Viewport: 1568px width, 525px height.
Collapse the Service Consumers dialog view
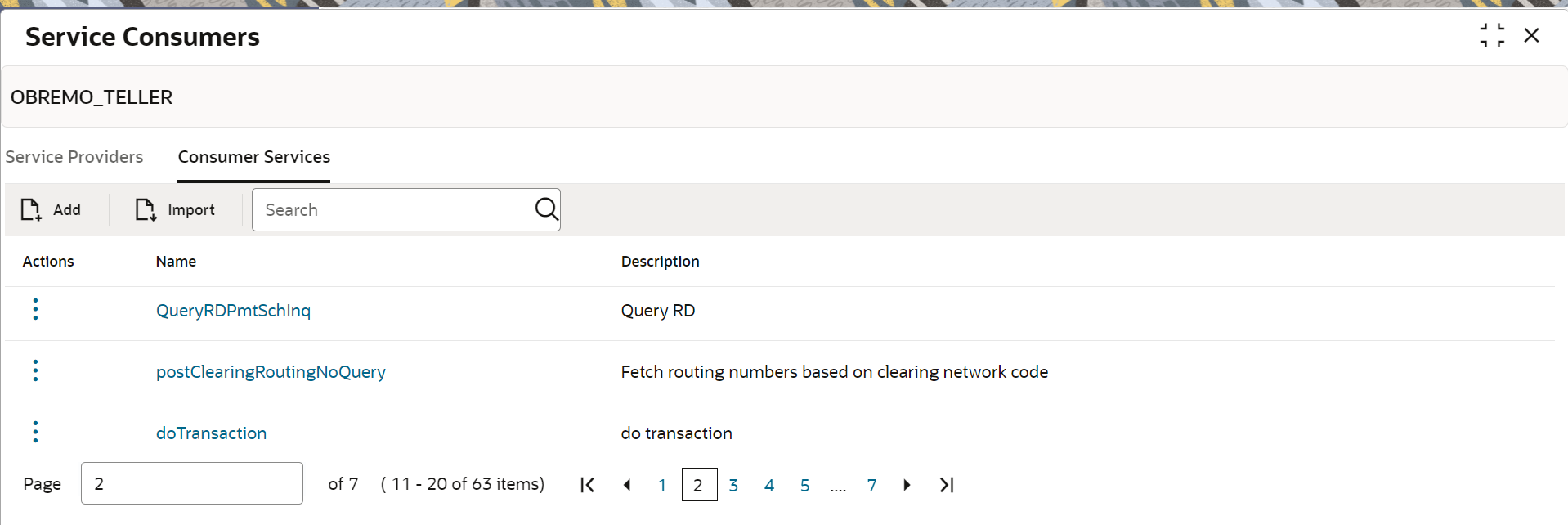(x=1492, y=36)
